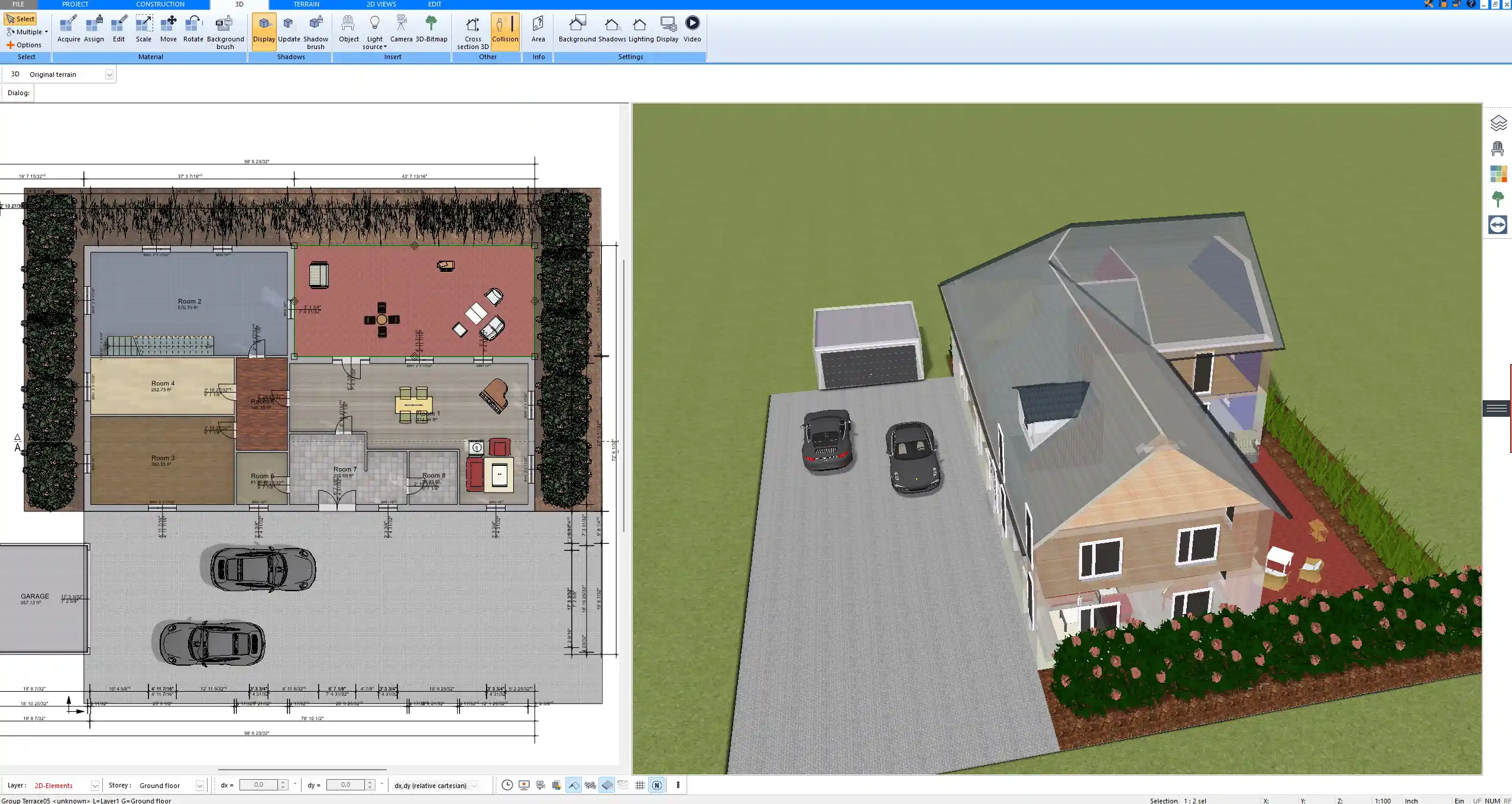This screenshot has width=1512, height=804.
Task: Open the plants panel via the tree icon
Action: pos(1498,199)
